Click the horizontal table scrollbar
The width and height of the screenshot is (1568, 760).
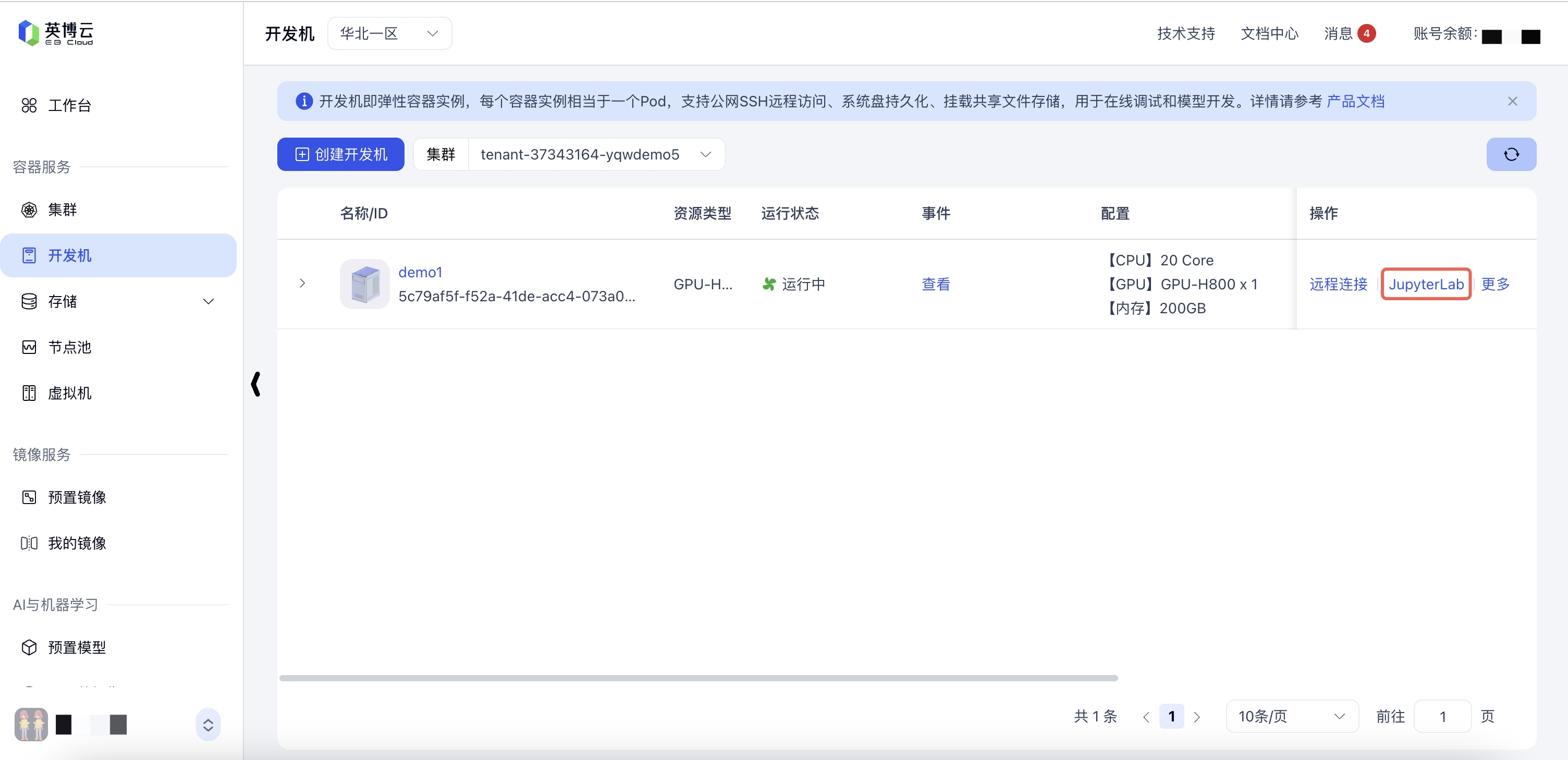698,678
